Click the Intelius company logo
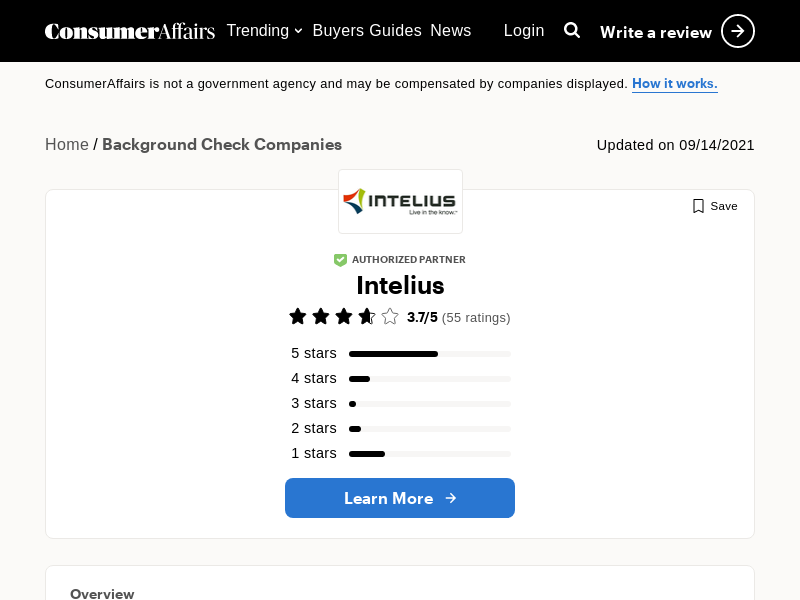This screenshot has width=800, height=600. [x=401, y=202]
